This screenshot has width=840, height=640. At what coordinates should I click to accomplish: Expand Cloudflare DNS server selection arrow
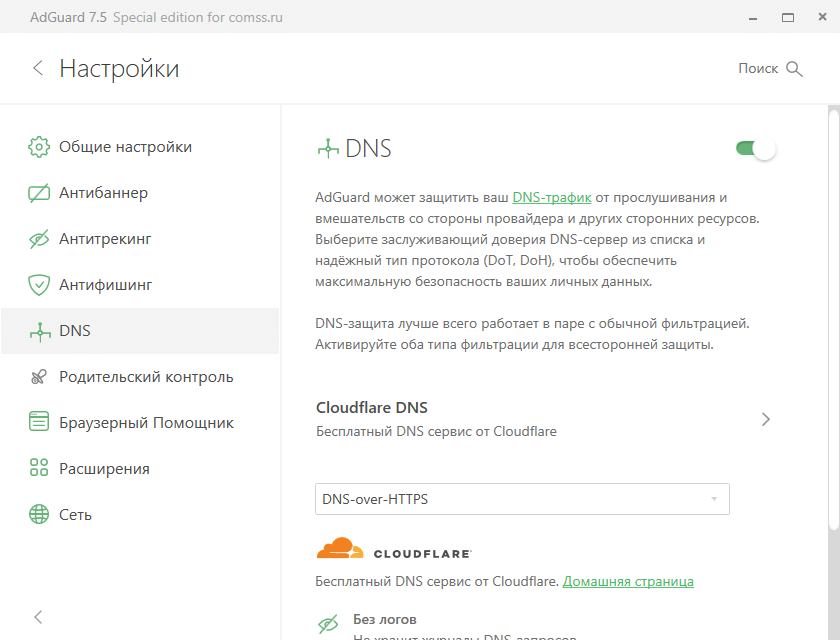tap(766, 419)
